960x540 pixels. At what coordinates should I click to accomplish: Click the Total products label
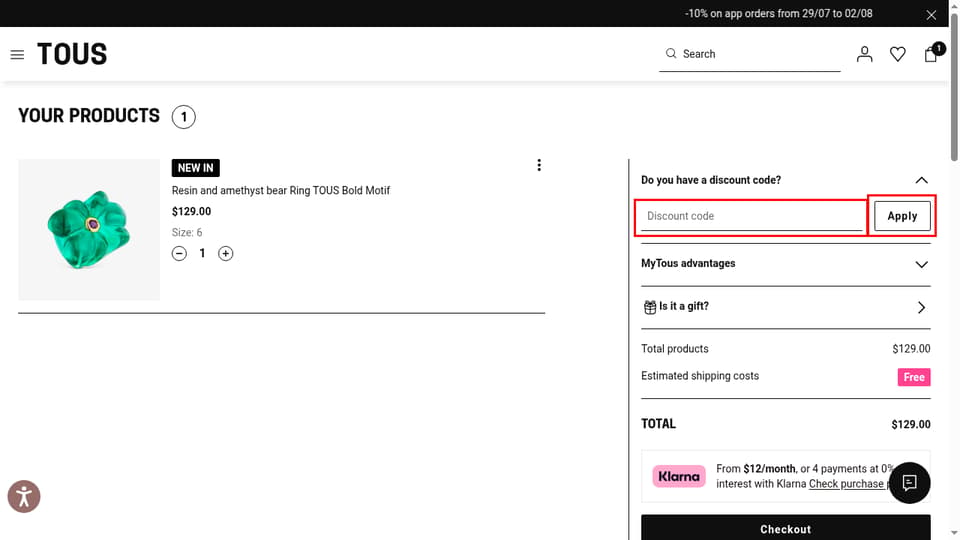point(675,349)
